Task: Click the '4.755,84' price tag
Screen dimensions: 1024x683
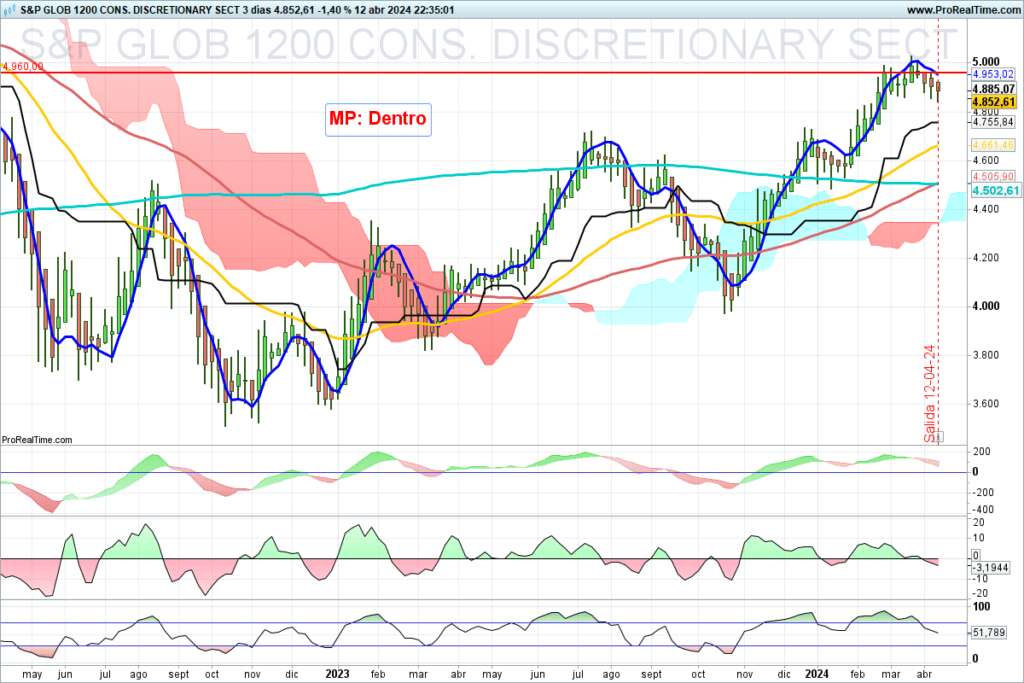Action: 993,122
